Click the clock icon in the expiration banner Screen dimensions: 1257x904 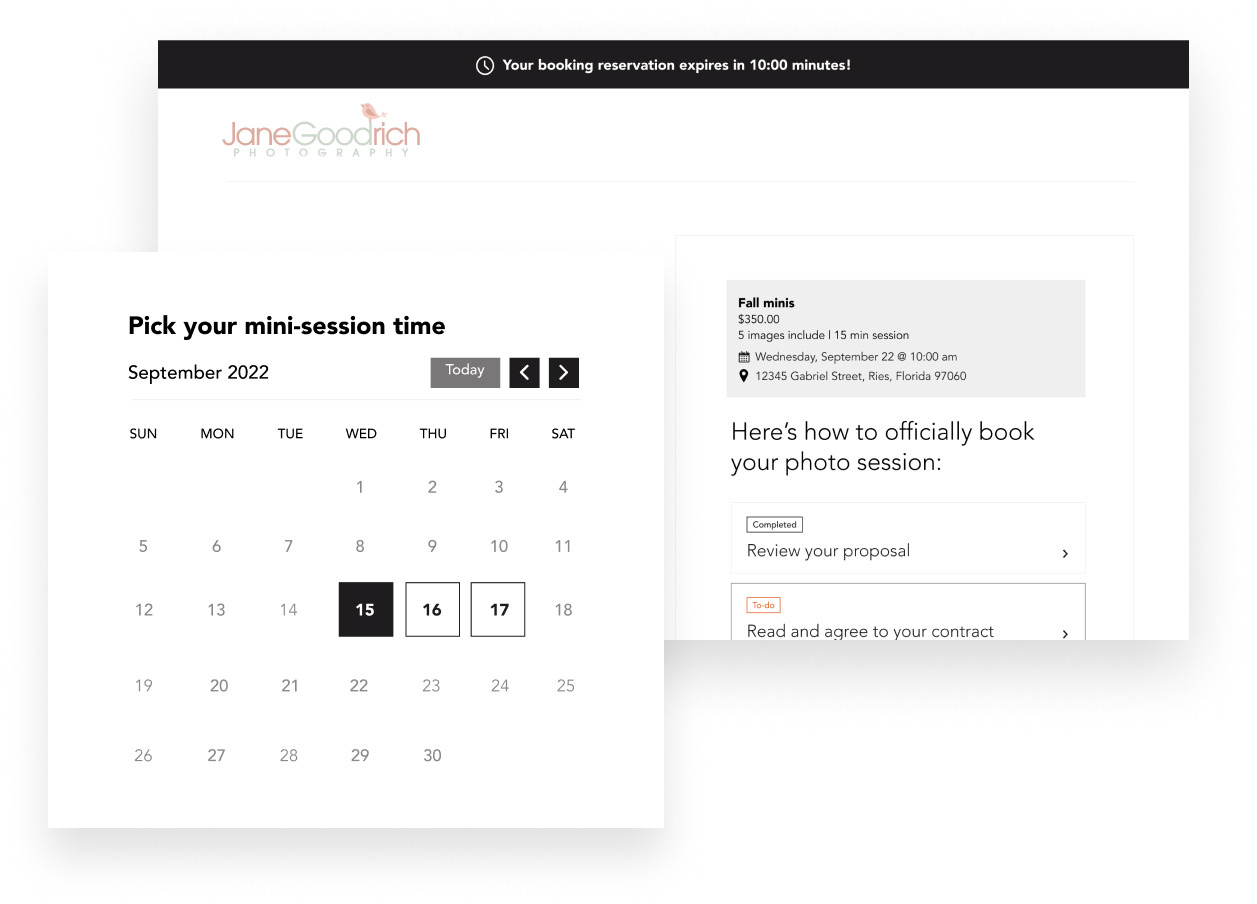[485, 65]
